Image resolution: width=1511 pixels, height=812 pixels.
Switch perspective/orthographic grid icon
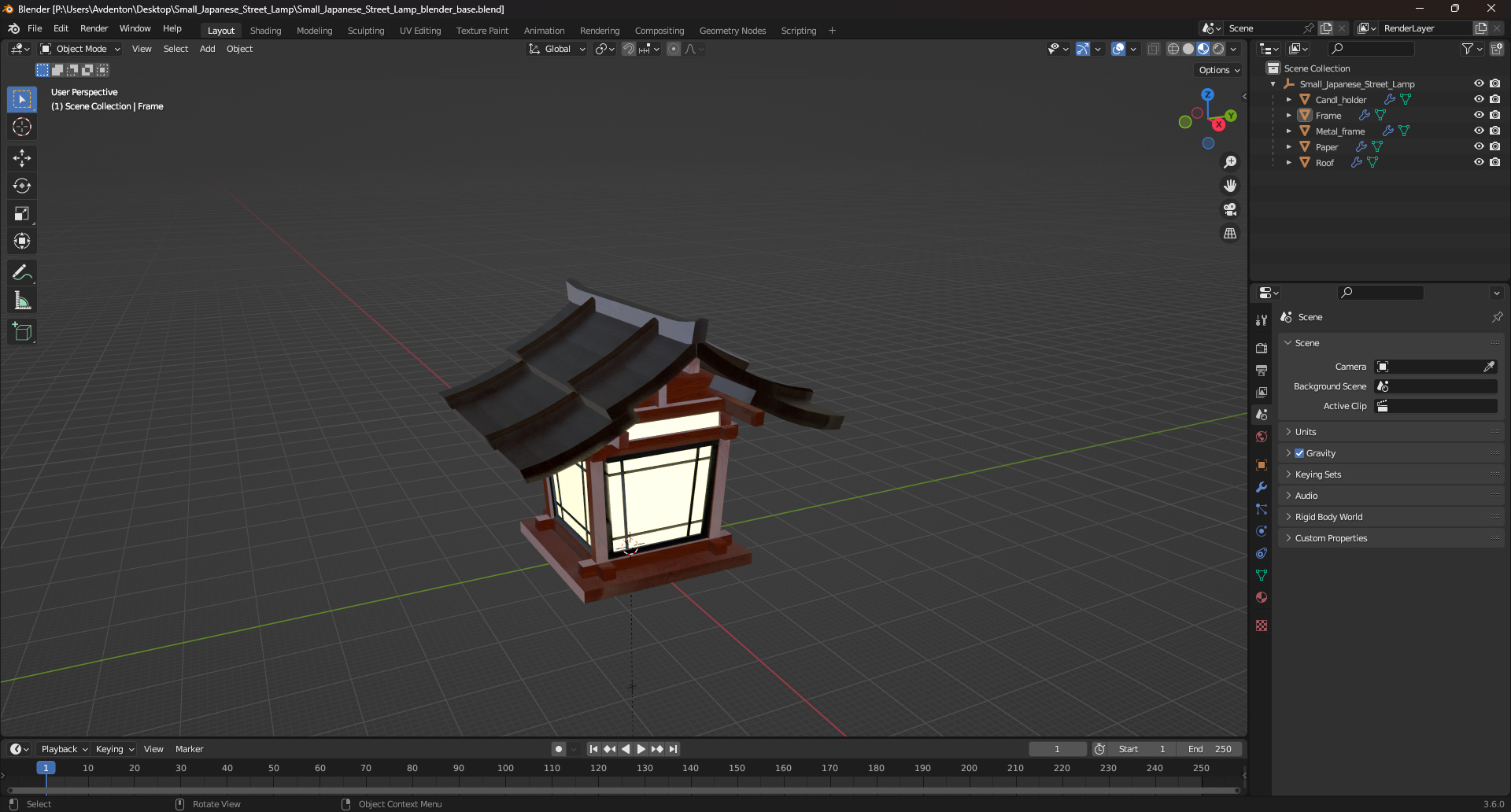[x=1229, y=233]
